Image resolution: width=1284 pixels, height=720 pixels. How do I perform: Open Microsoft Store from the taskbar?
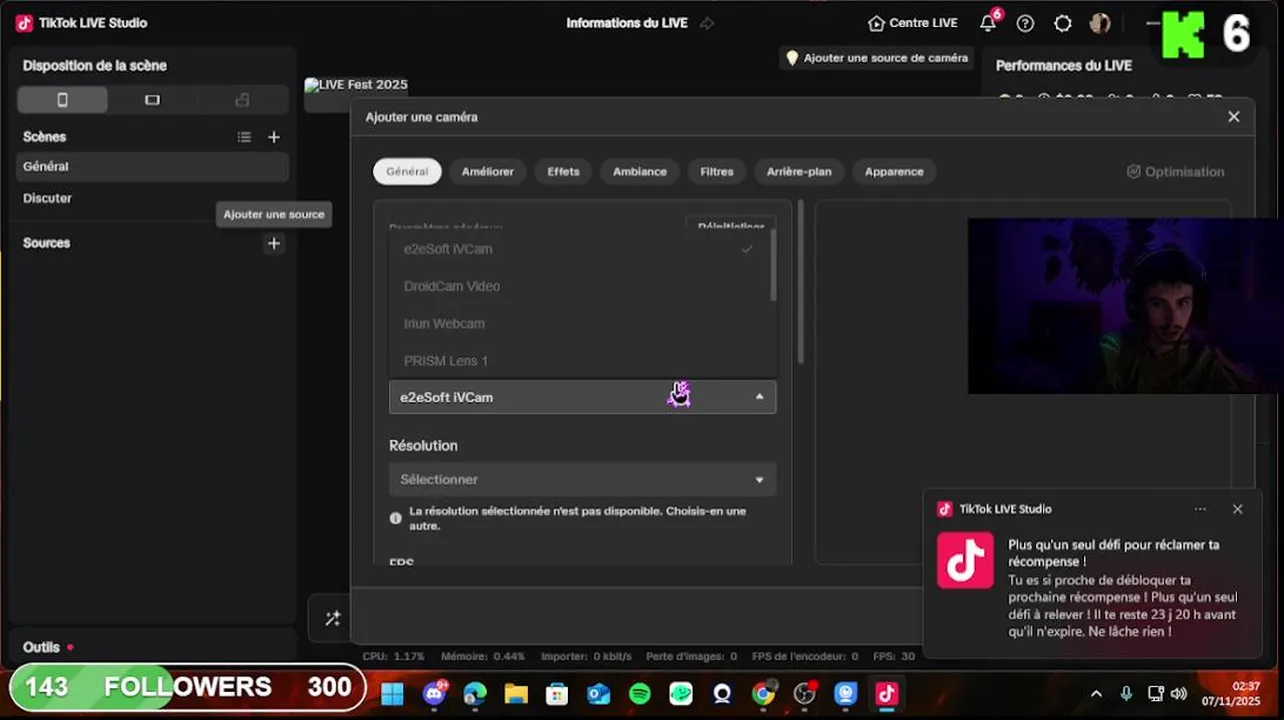point(557,694)
